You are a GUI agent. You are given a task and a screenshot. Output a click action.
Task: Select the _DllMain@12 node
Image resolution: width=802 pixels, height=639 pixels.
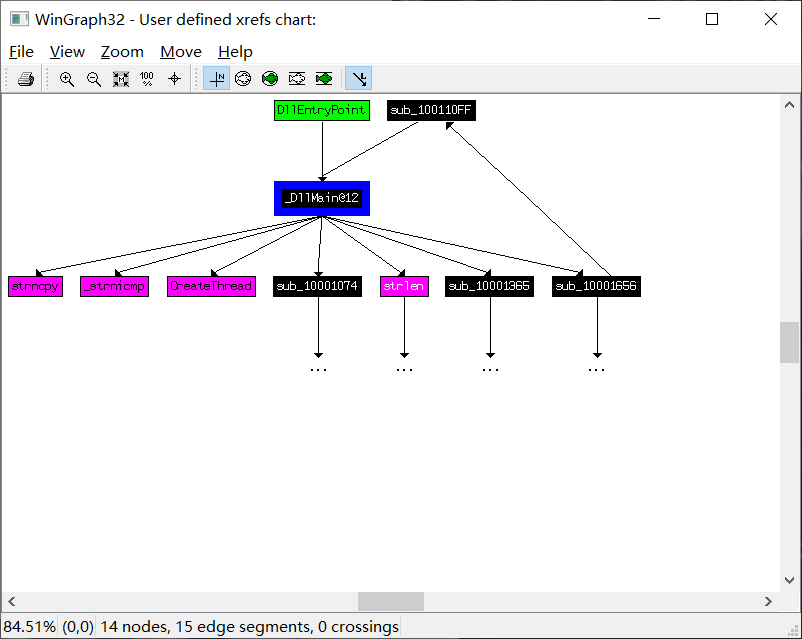tap(321, 198)
